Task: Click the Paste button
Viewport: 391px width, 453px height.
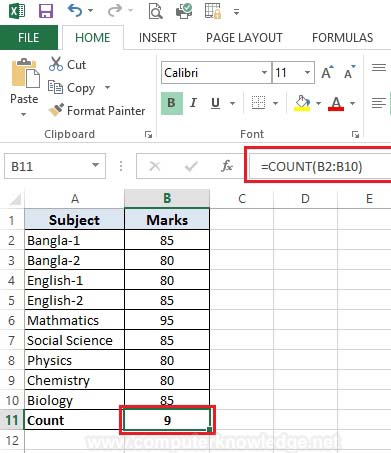Action: tap(24, 88)
